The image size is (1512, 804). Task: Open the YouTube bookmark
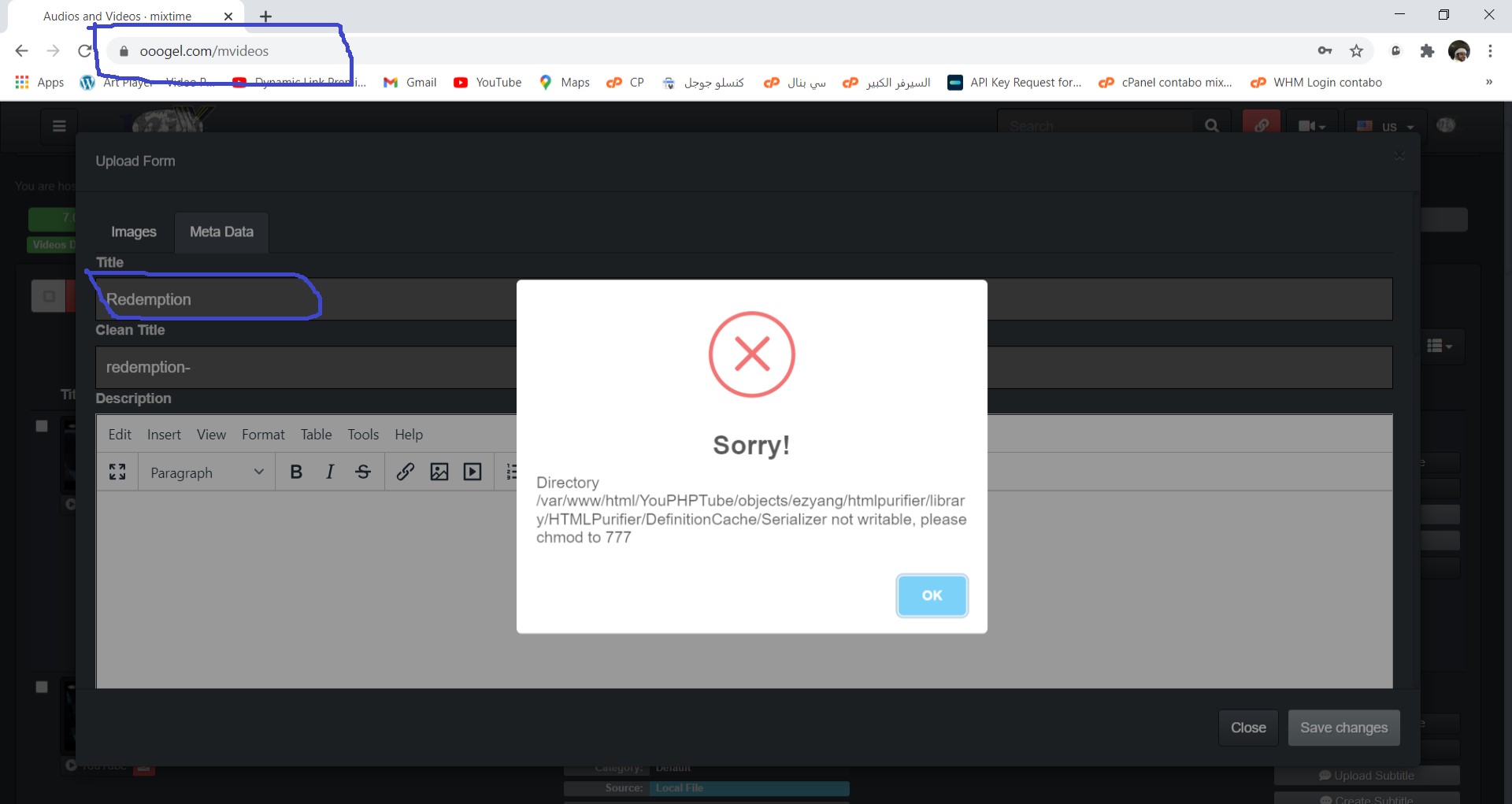(x=487, y=82)
